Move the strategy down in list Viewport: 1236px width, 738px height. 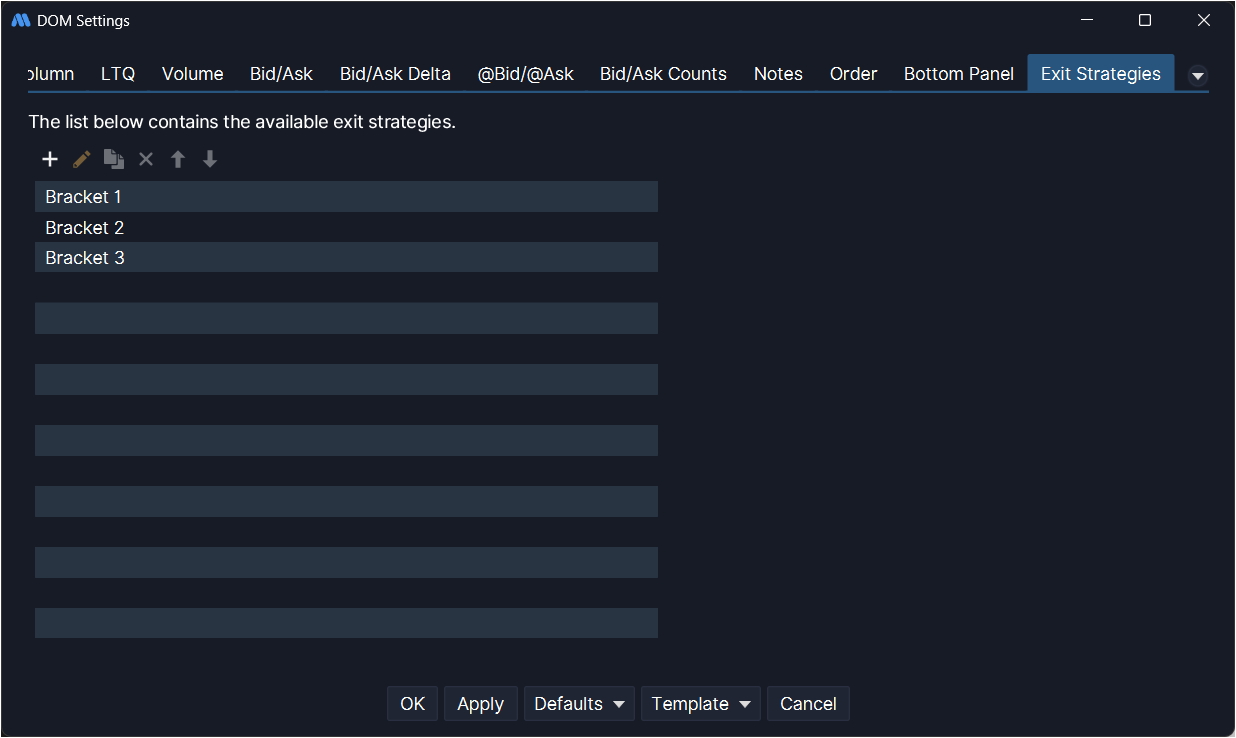coord(210,159)
